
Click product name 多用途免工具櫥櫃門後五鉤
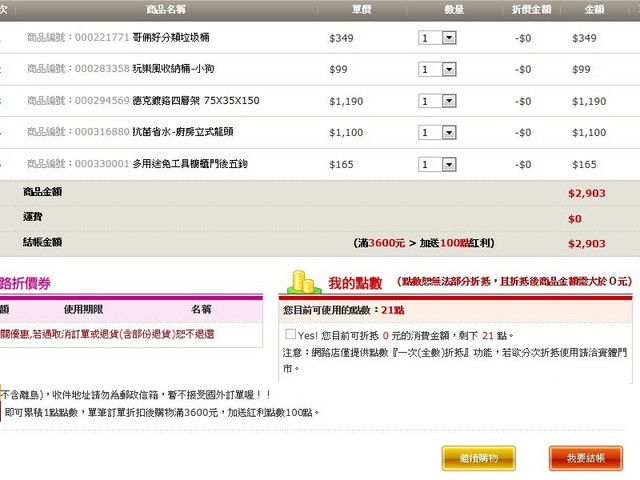pyautogui.click(x=190, y=164)
